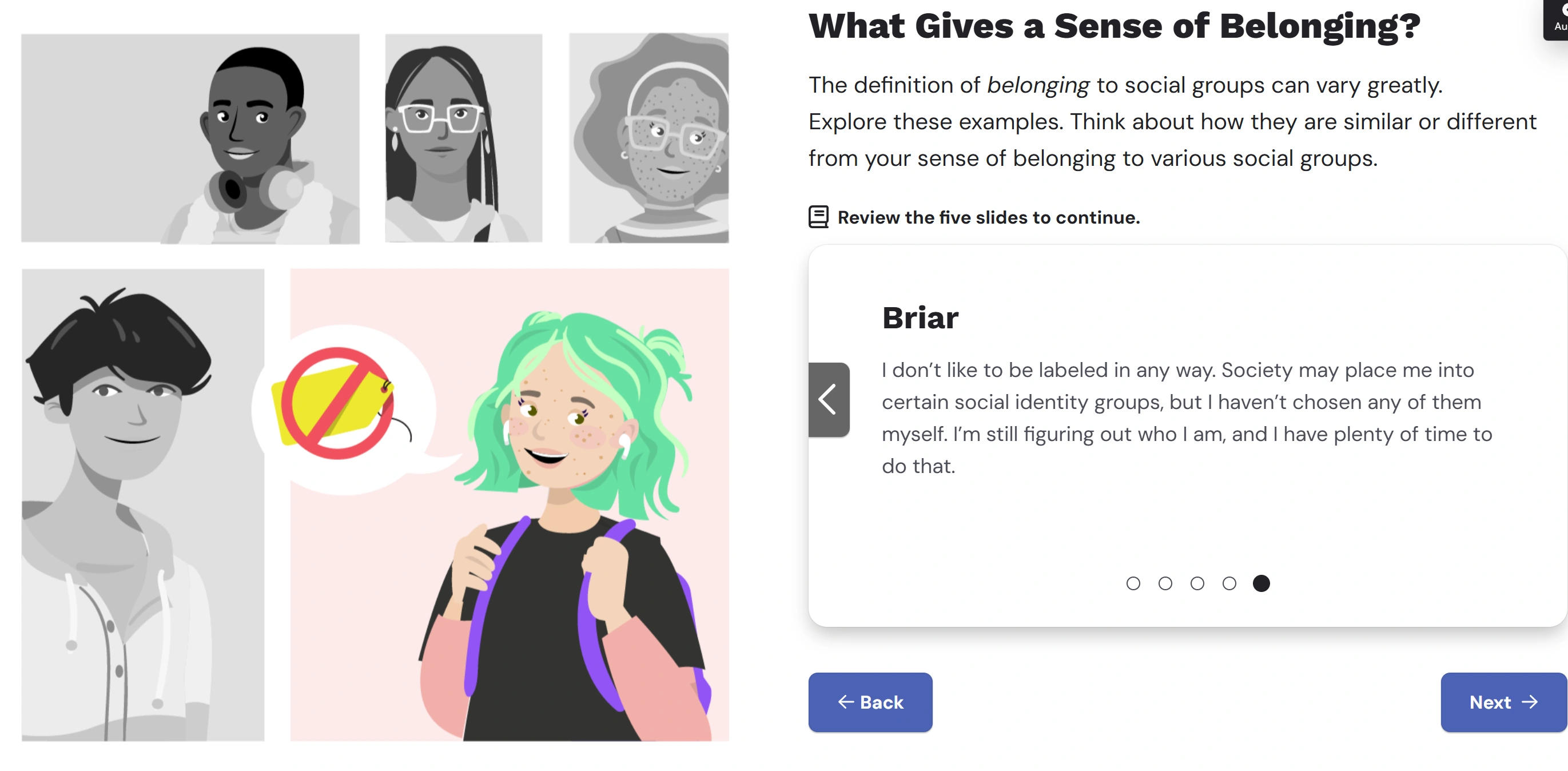
Task: Click the left arrow icon inside Back button
Action: pyautogui.click(x=846, y=702)
